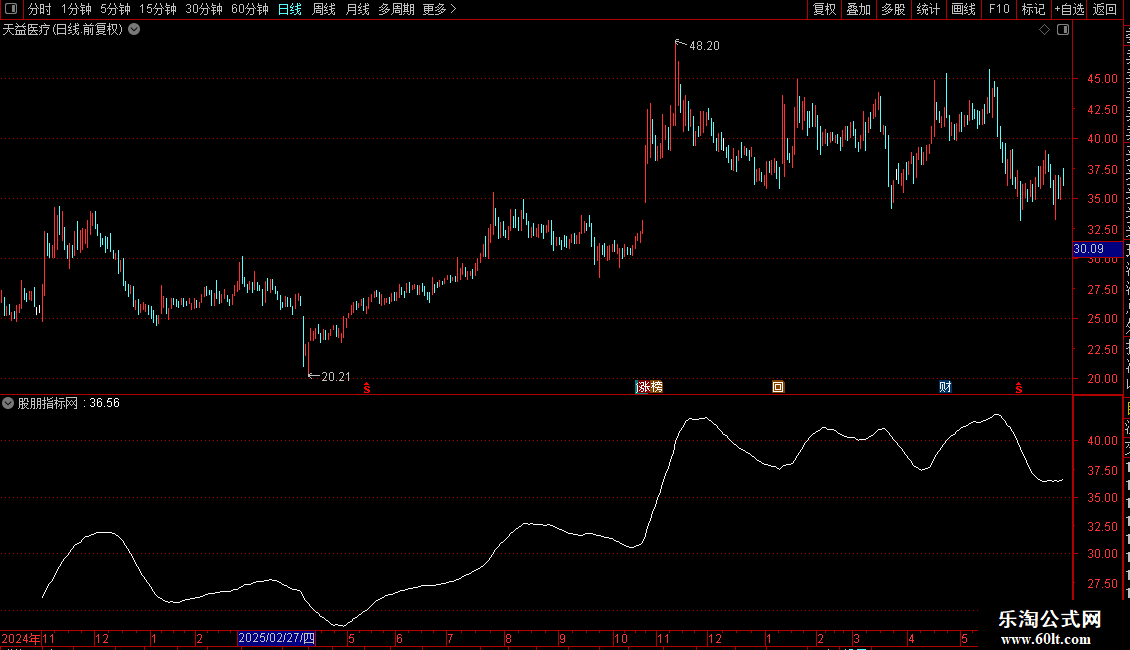The width and height of the screenshot is (1130, 650).
Task: Switch to 分时 view
Action: [40, 9]
